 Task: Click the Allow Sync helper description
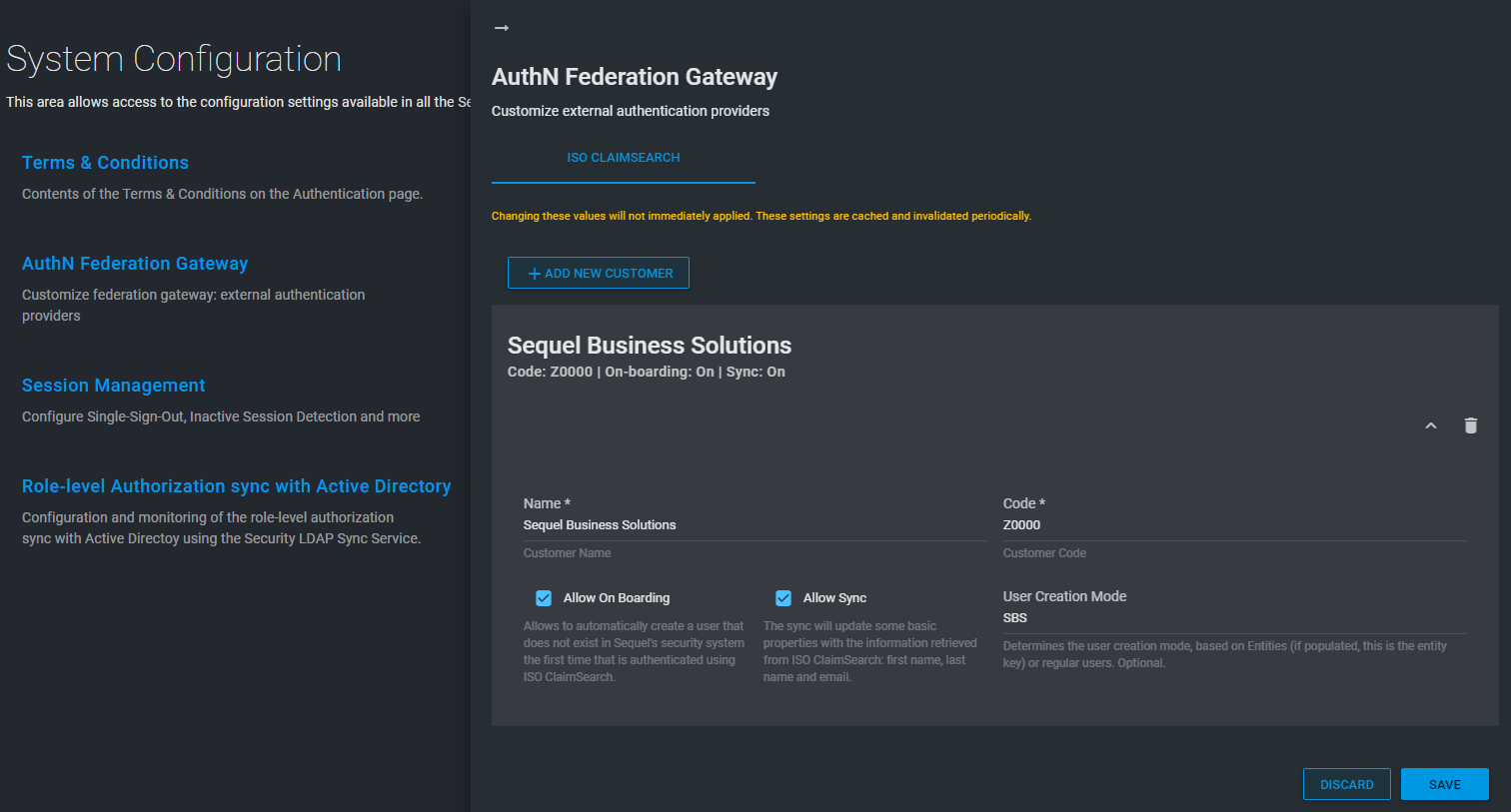pos(870,651)
